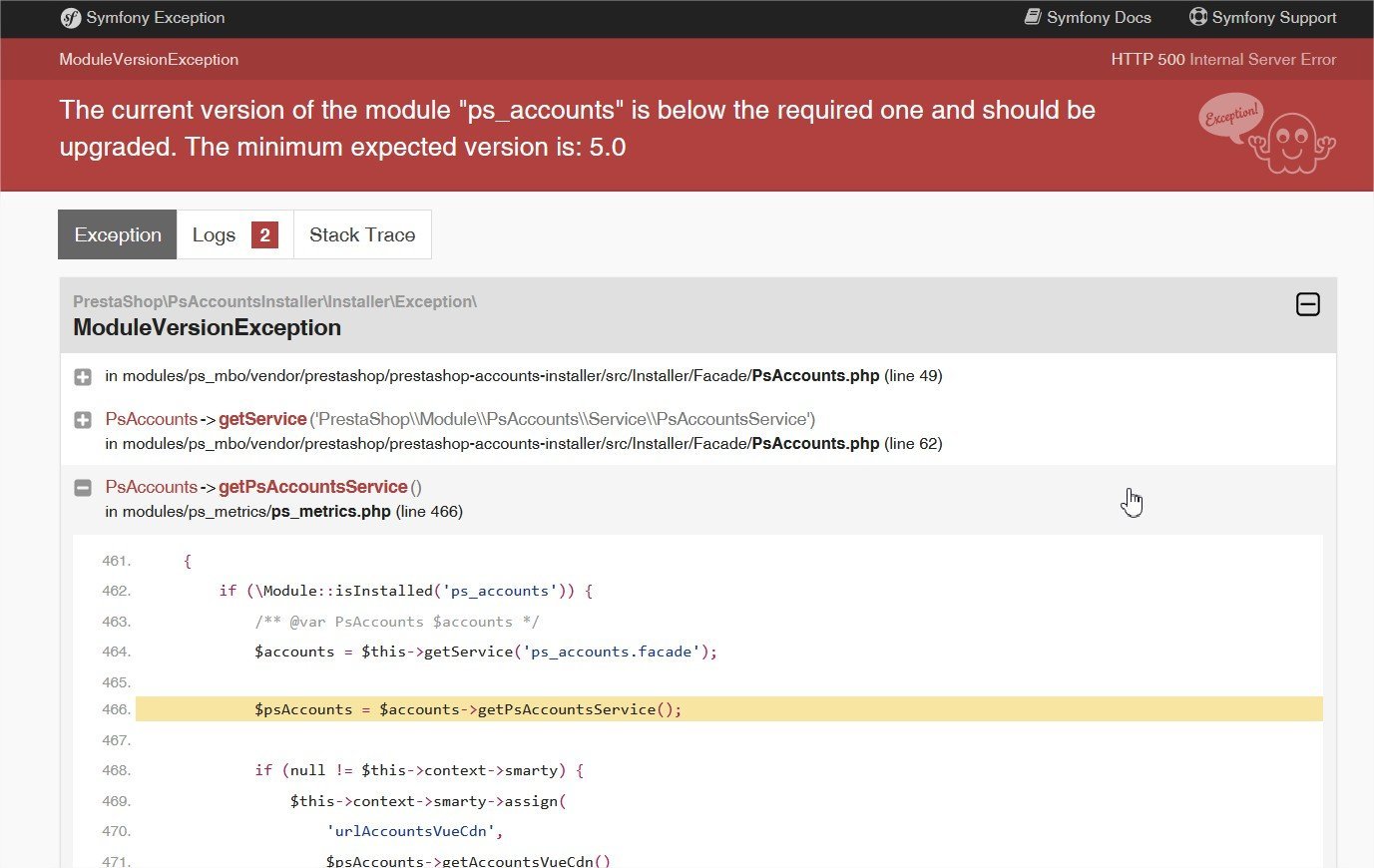This screenshot has height=868, width=1374.
Task: Click the HTTP 500 Internal Server Error text
Action: tap(1223, 59)
